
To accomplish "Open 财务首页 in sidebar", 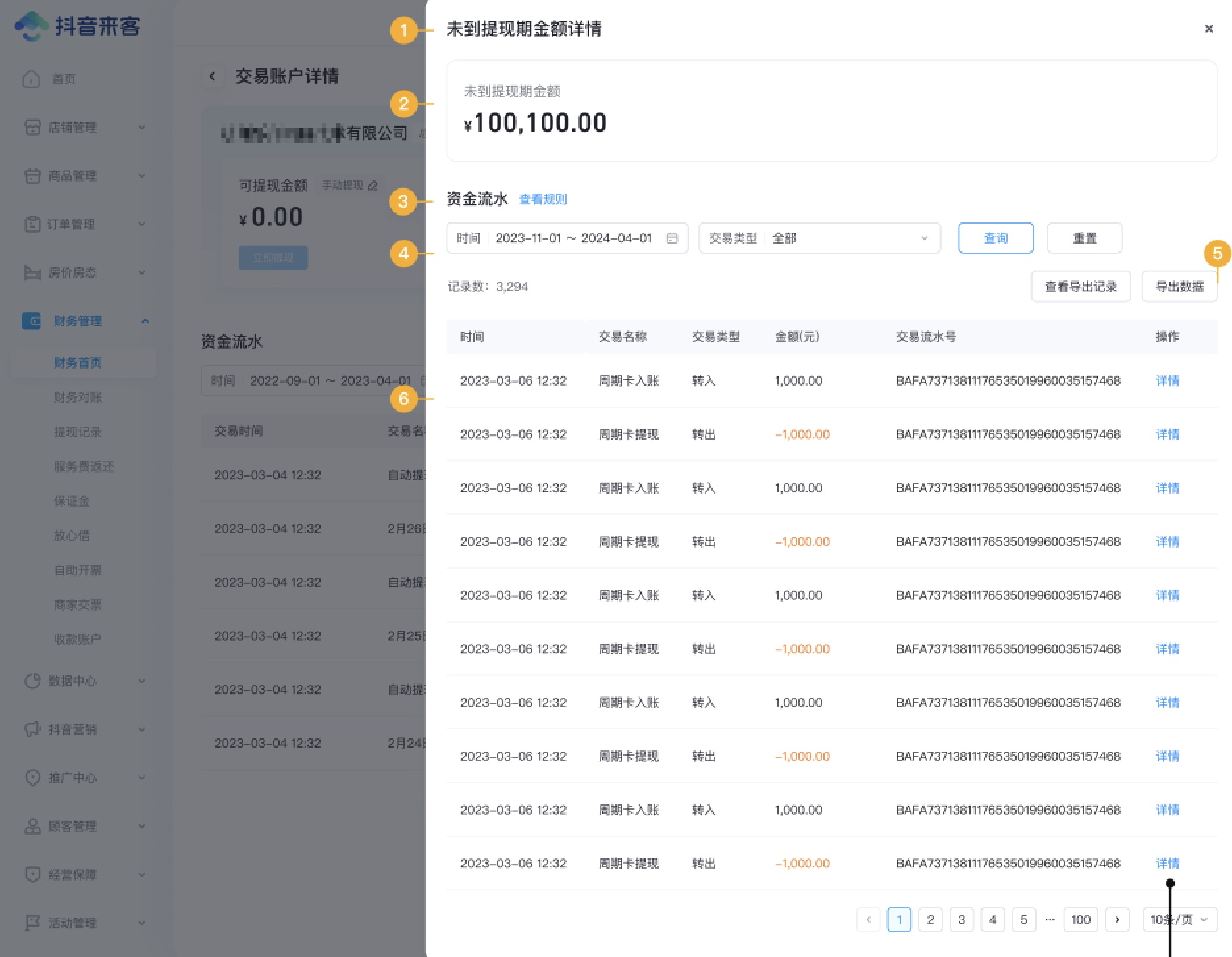I will pos(78,363).
